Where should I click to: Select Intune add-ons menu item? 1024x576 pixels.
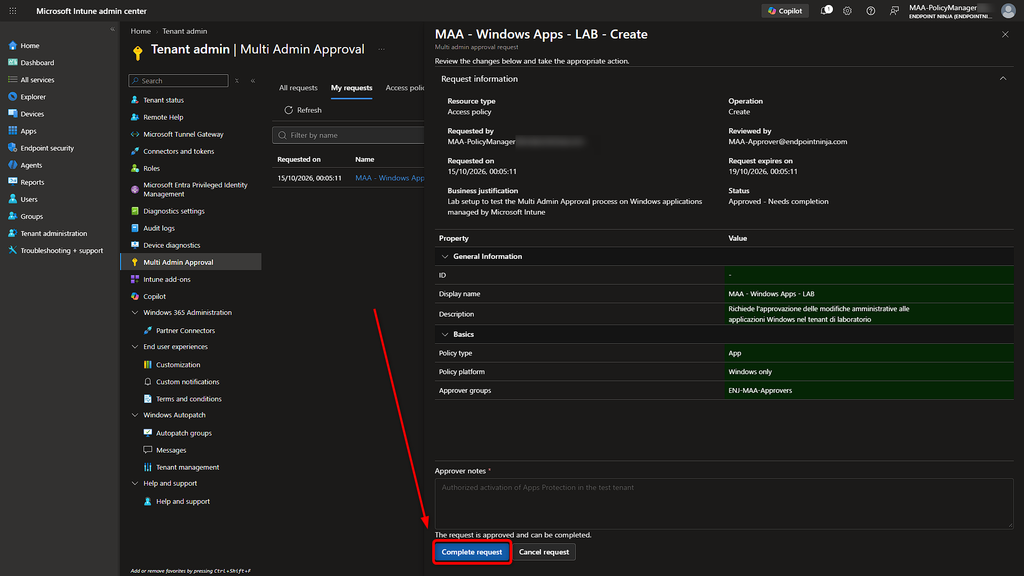(x=167, y=279)
